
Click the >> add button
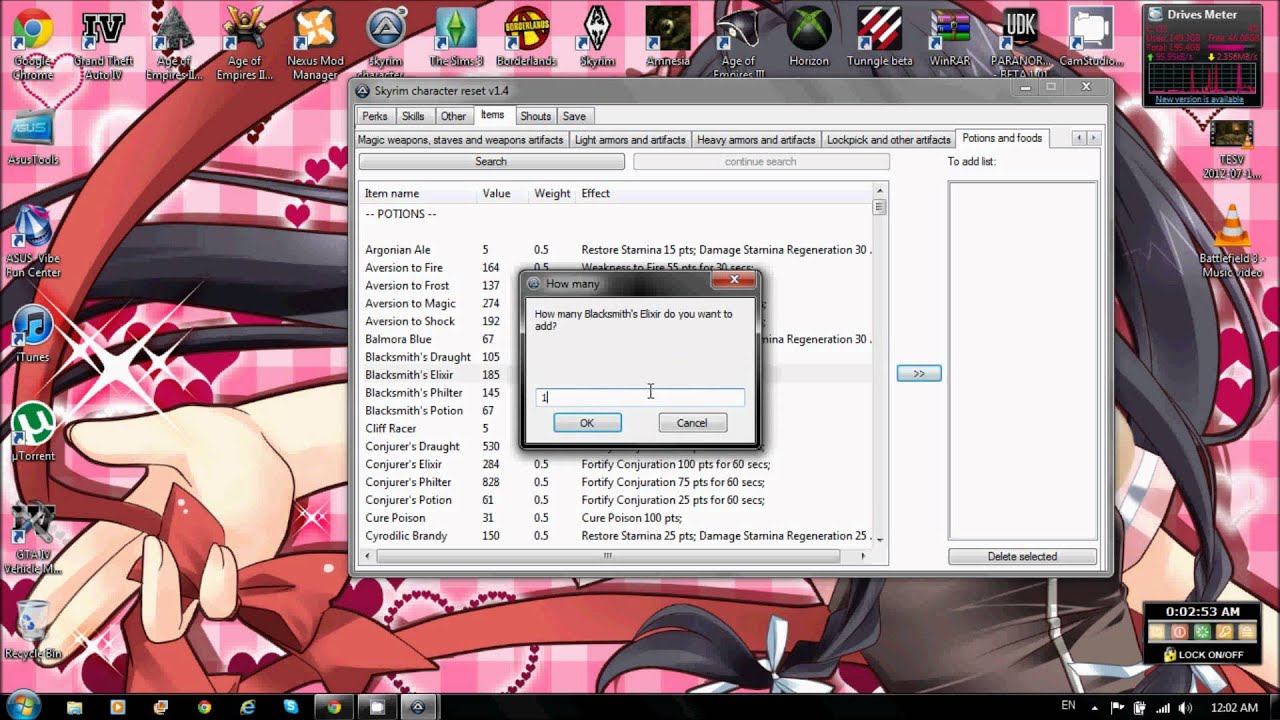click(x=918, y=373)
